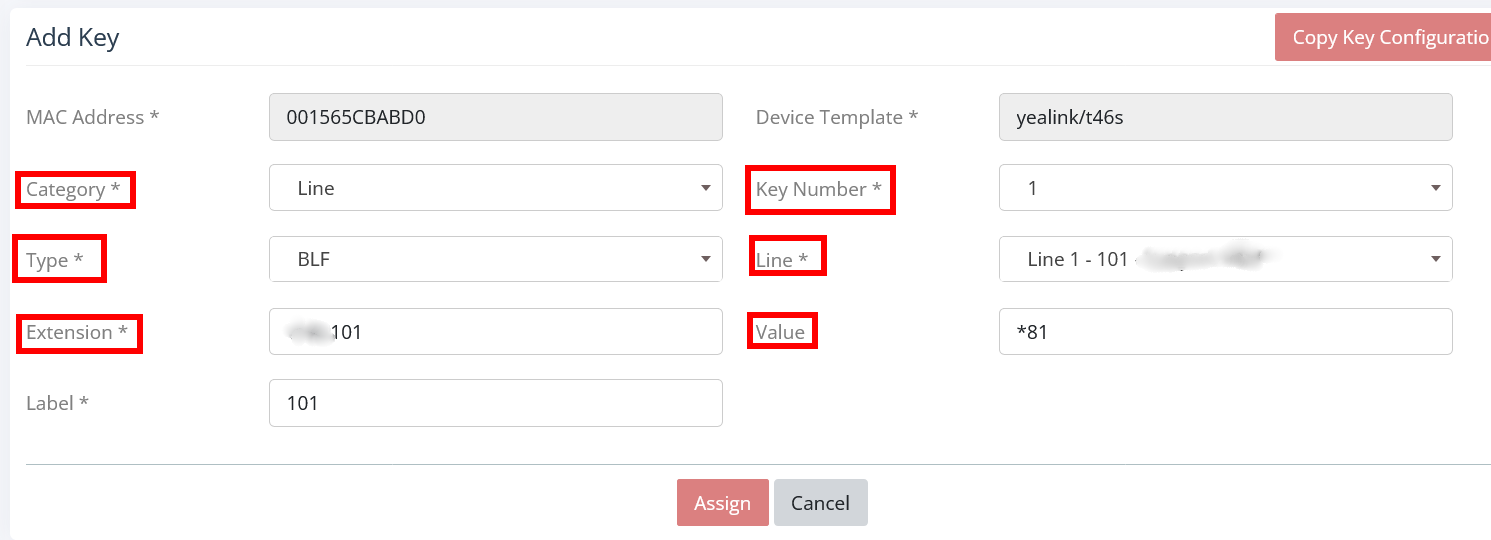Click the Copy Key Configuration button

(x=1383, y=37)
